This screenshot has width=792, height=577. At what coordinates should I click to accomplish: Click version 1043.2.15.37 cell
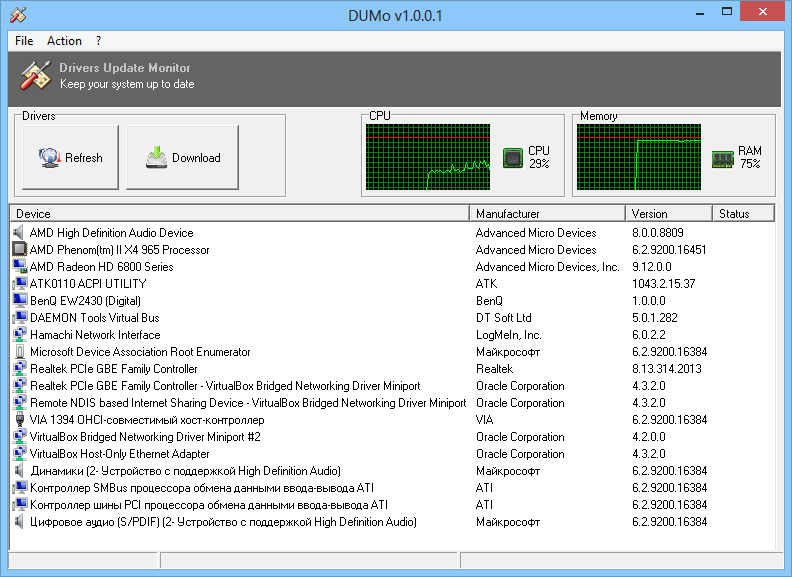(x=664, y=284)
